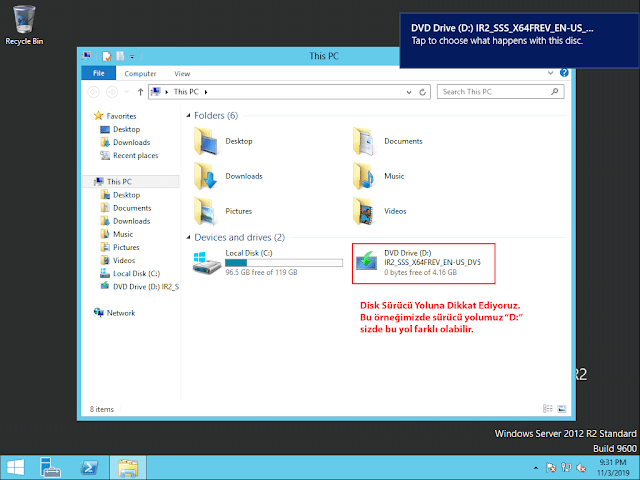Open the Customize Quick Access Toolbar dropdown

click(132, 56)
